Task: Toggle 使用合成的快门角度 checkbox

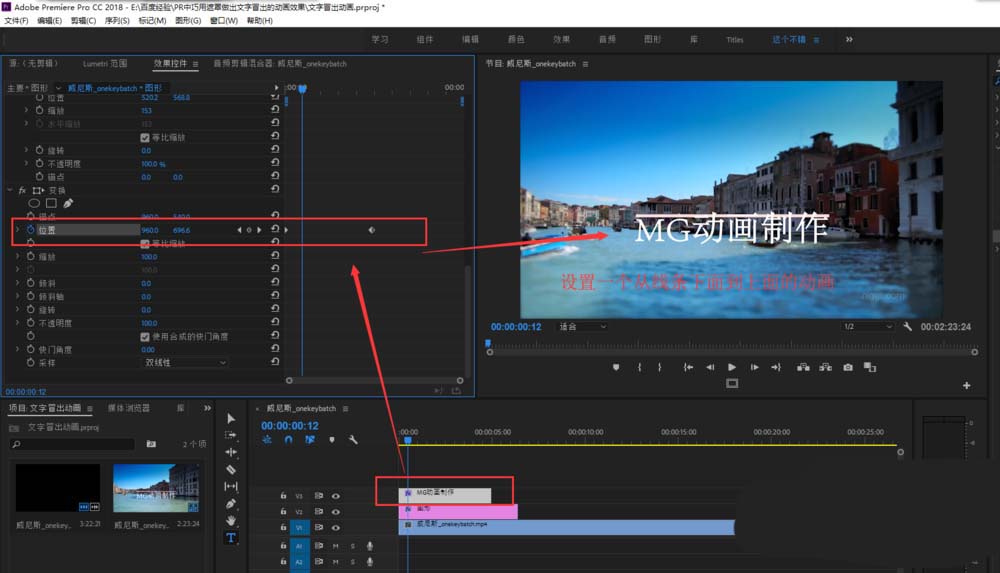Action: click(x=145, y=336)
